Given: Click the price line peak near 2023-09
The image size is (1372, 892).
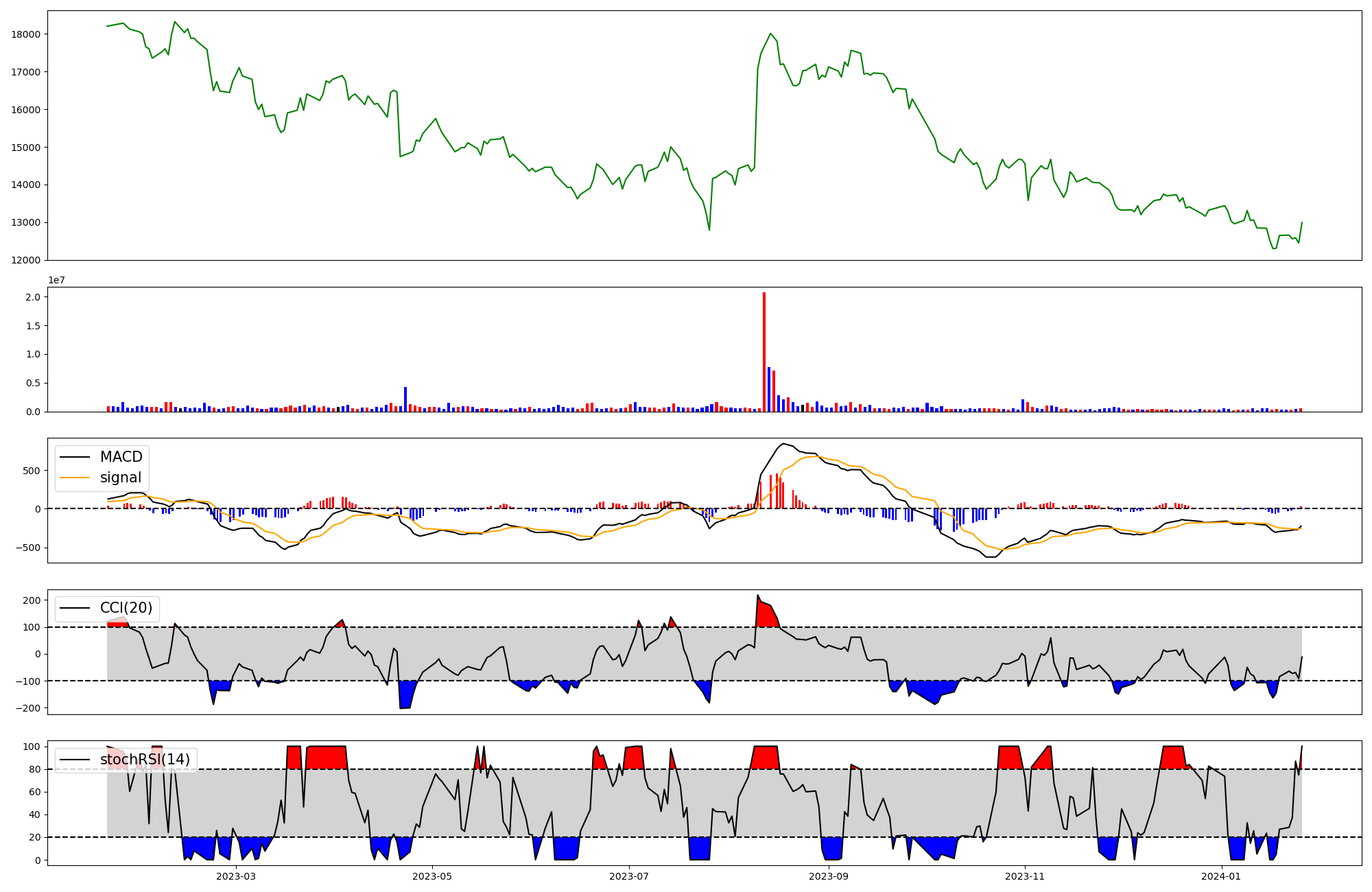Looking at the screenshot, I should click(x=770, y=34).
